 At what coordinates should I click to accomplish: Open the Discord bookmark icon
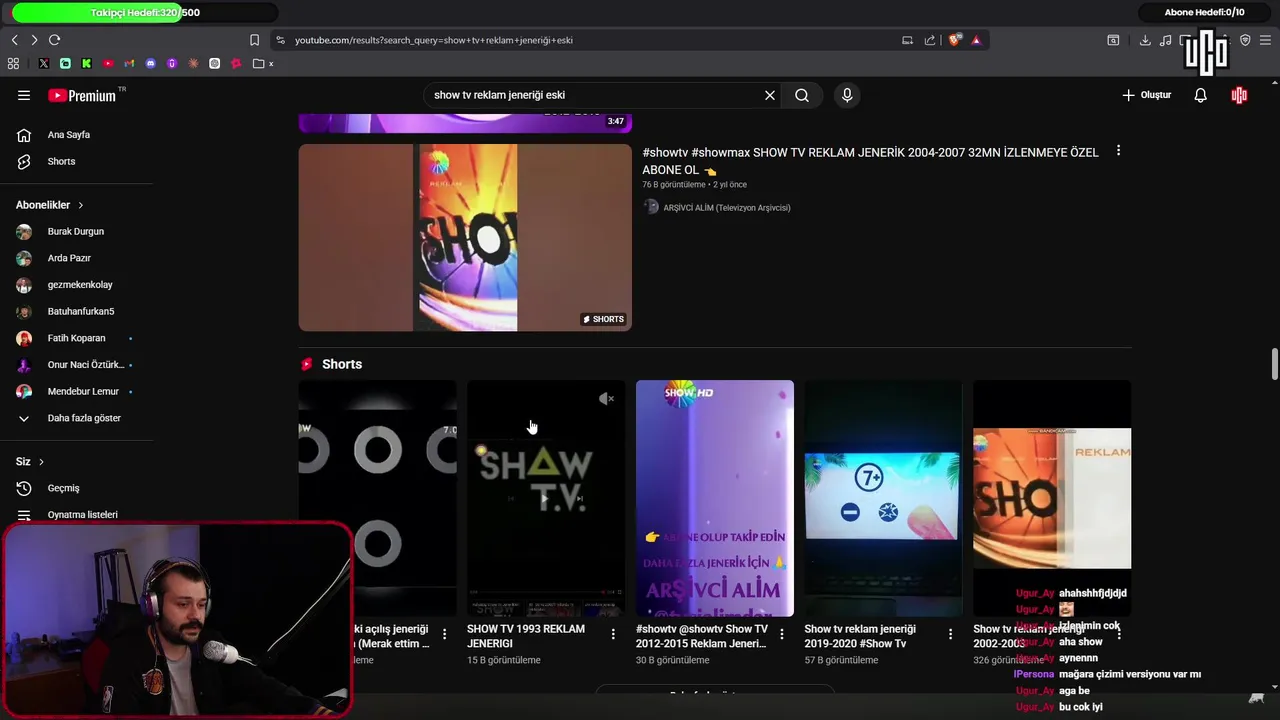151,64
